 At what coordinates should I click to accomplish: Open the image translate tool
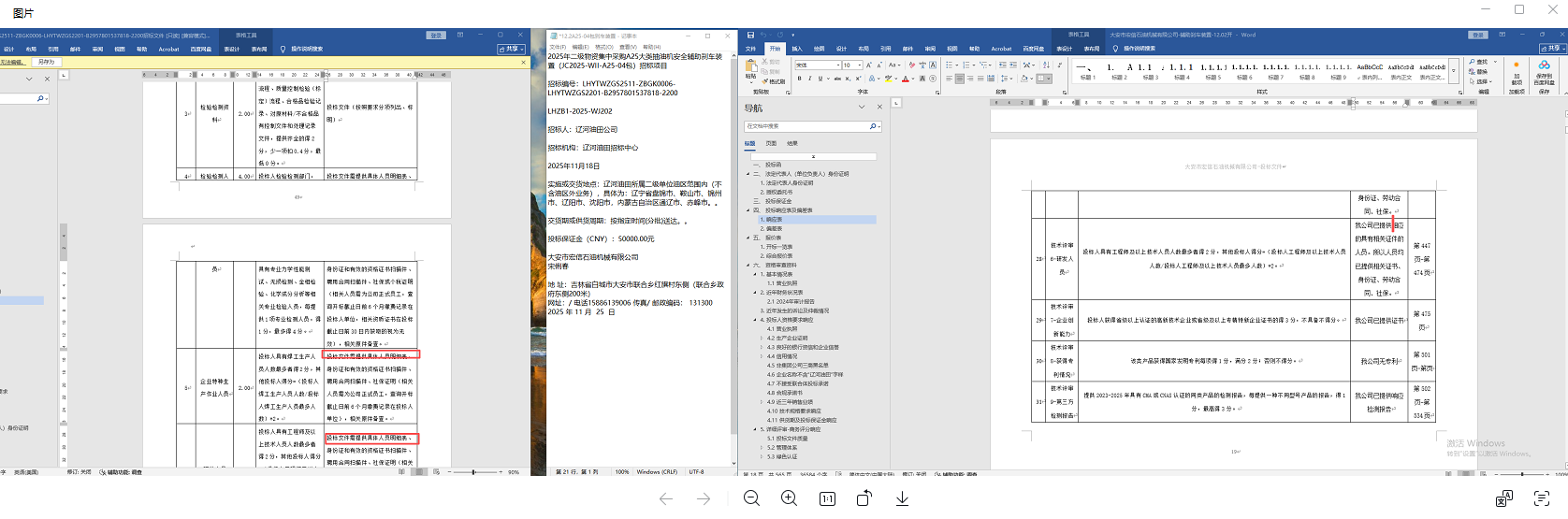(x=1504, y=499)
